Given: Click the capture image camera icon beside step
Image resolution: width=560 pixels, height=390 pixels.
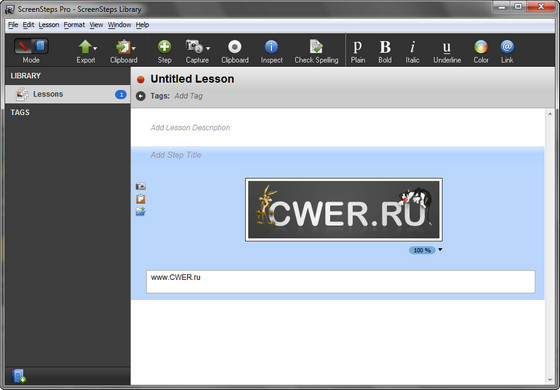Looking at the screenshot, I should click(x=141, y=186).
